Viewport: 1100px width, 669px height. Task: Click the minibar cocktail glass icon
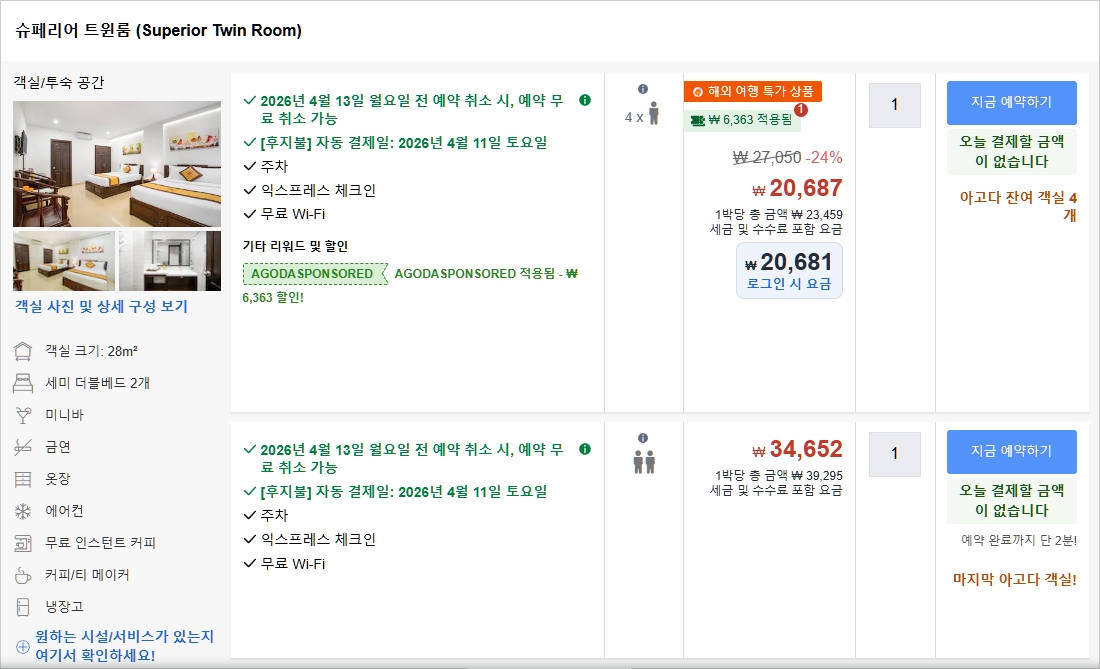click(23, 415)
